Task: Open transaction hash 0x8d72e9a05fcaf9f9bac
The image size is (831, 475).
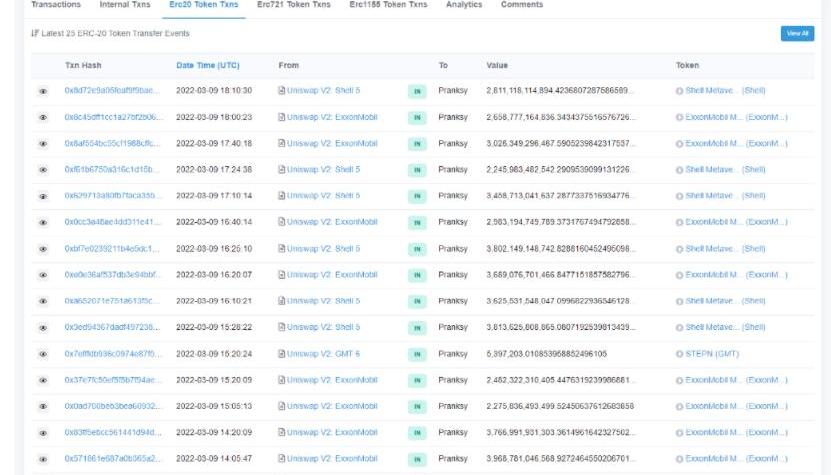Action: tap(111, 90)
